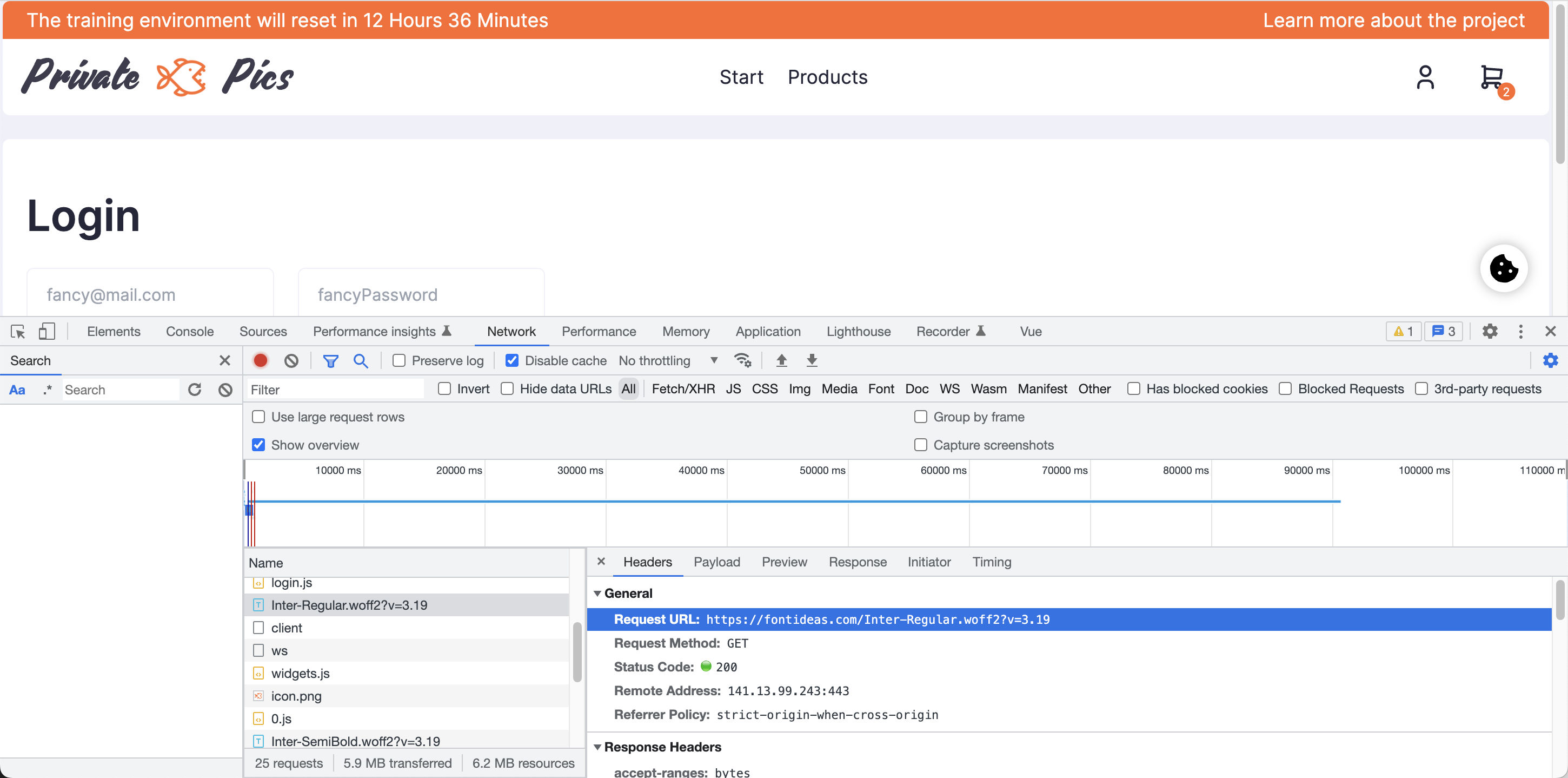
Task: Open DevTools settings gear icon
Action: click(x=1490, y=332)
